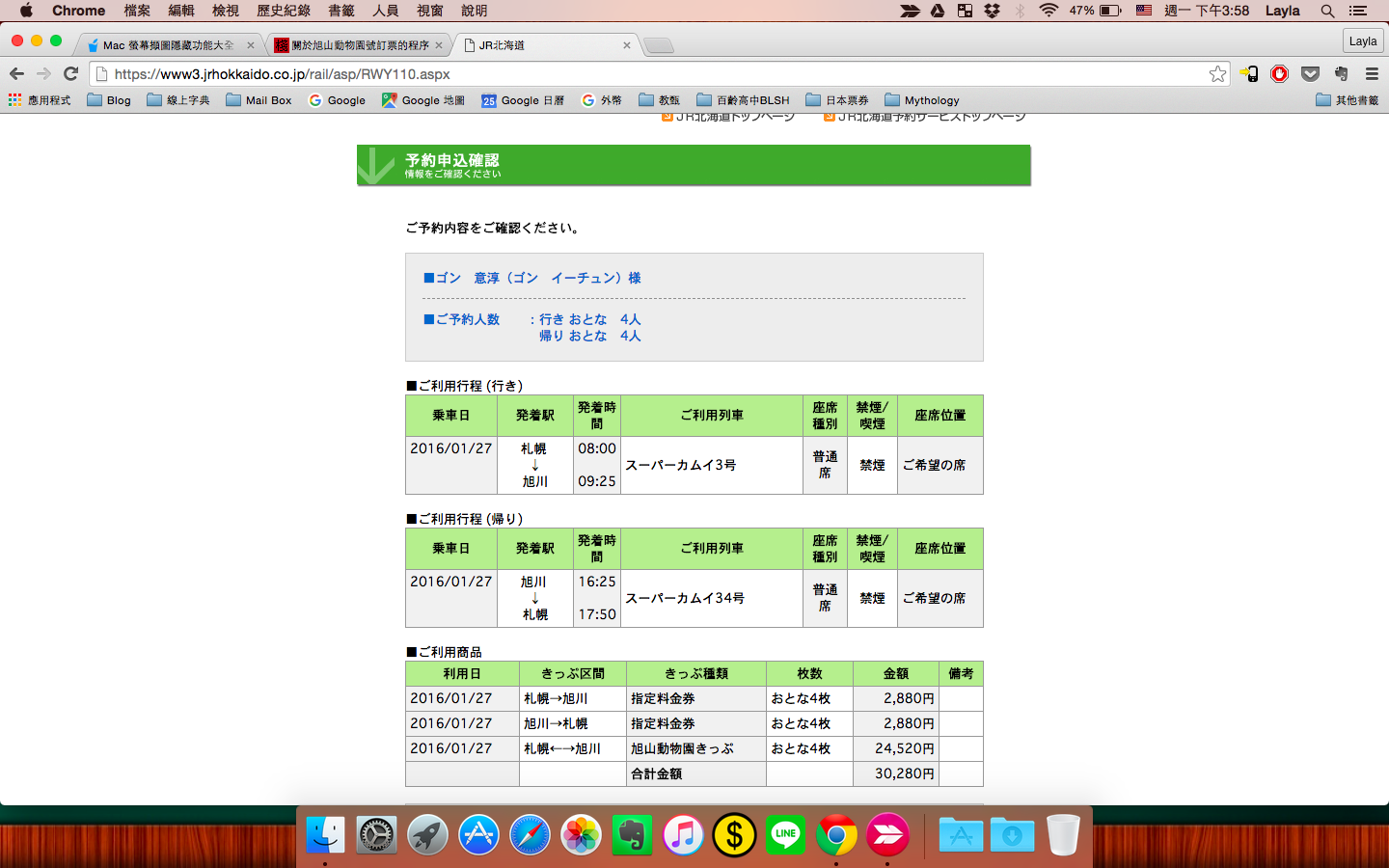Image resolution: width=1389 pixels, height=868 pixels.
Task: Click the Layla profile button
Action: (1363, 41)
